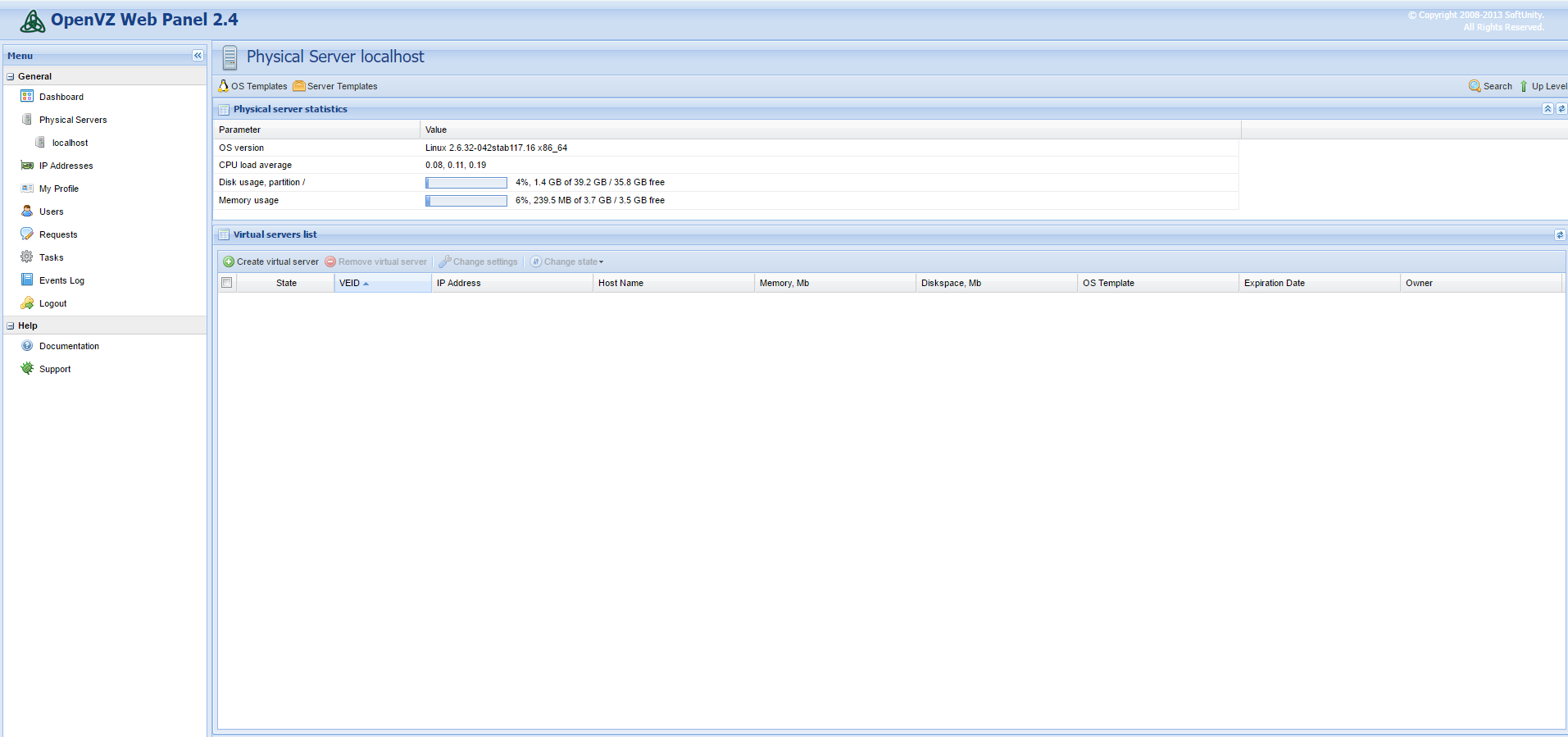Collapse the Menu sidebar panel
This screenshot has width=1568, height=737.
(198, 56)
